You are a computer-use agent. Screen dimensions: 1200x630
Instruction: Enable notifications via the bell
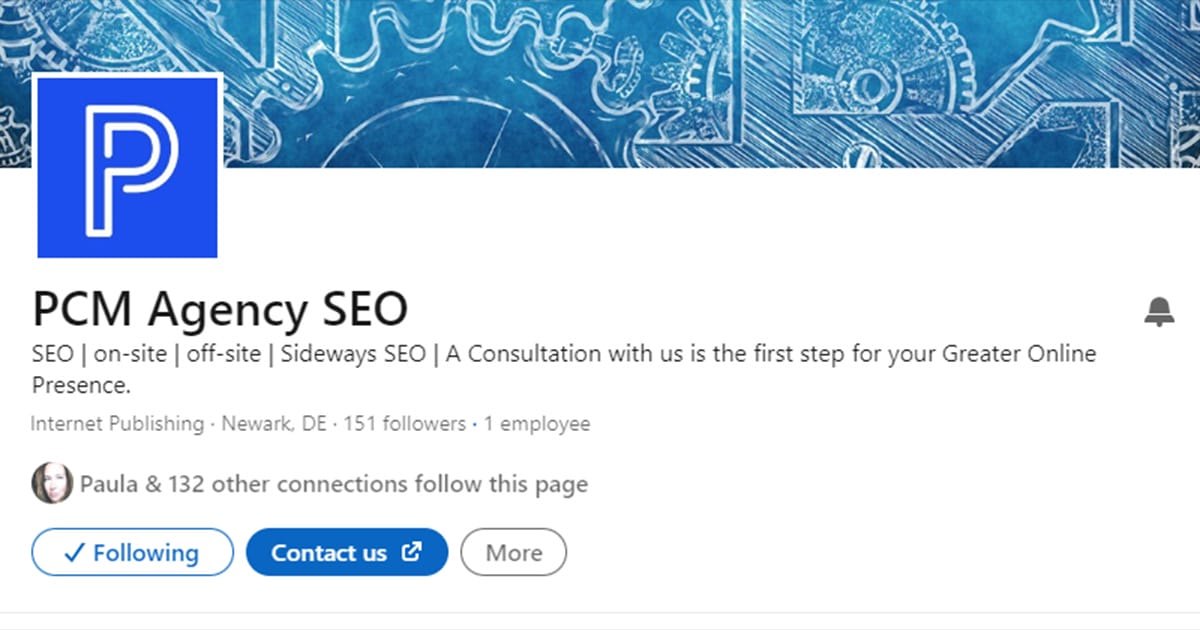point(1160,311)
